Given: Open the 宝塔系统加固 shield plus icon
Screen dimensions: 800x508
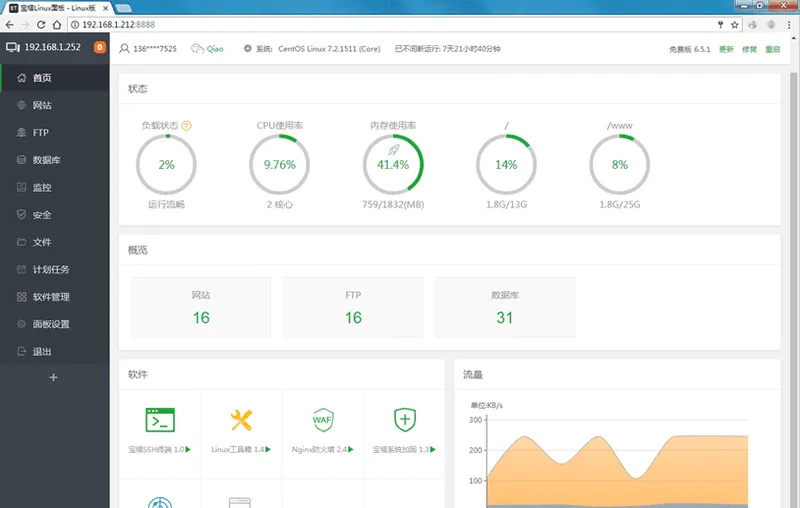Looking at the screenshot, I should 405,420.
